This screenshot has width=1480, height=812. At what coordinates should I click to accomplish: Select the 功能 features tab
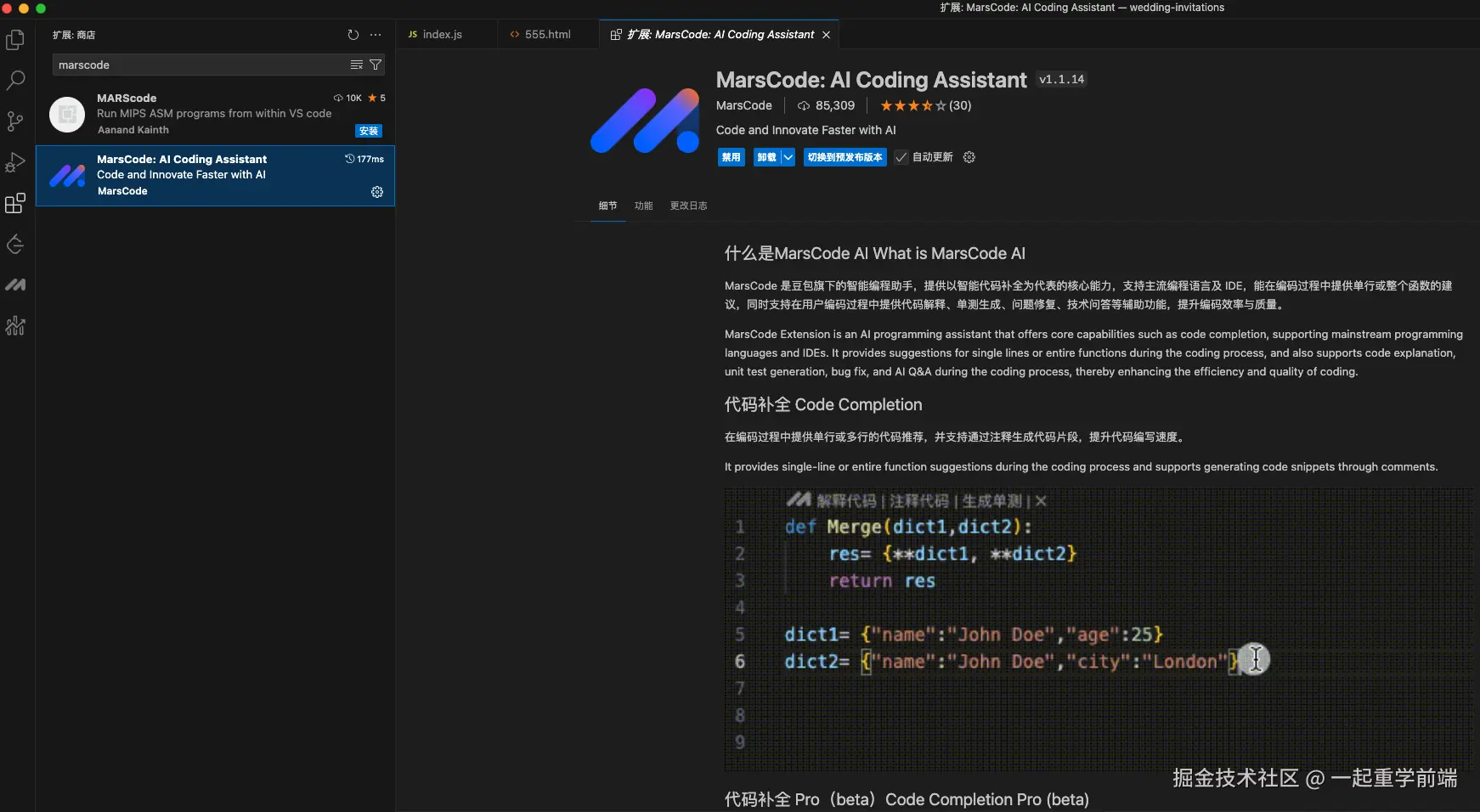pyautogui.click(x=643, y=206)
